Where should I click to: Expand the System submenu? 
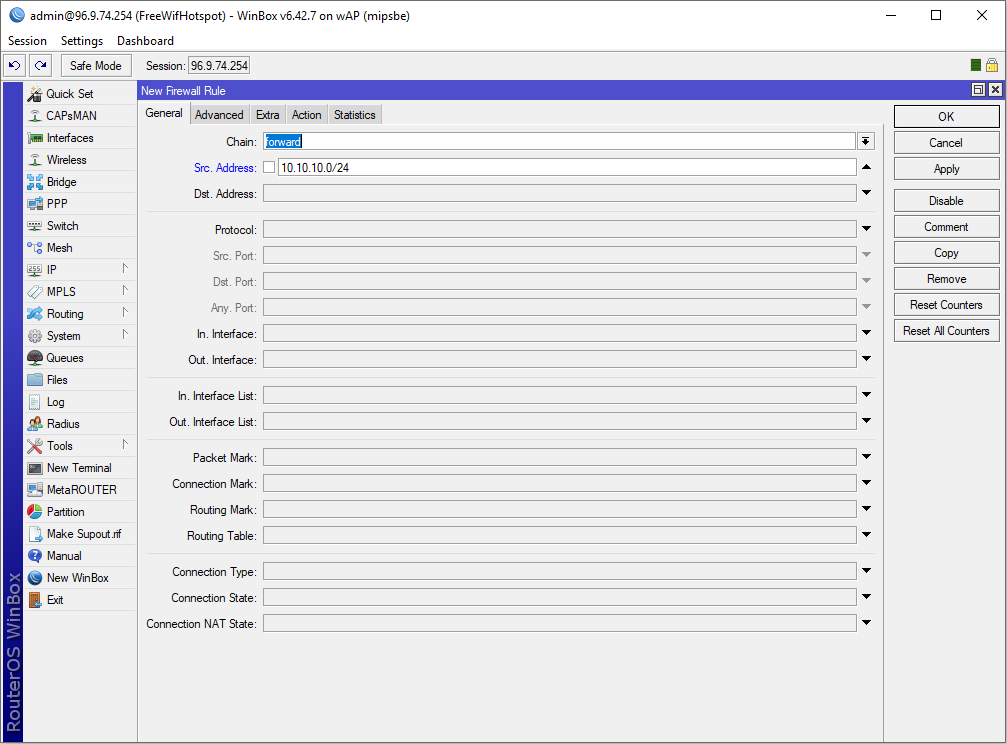[125, 335]
